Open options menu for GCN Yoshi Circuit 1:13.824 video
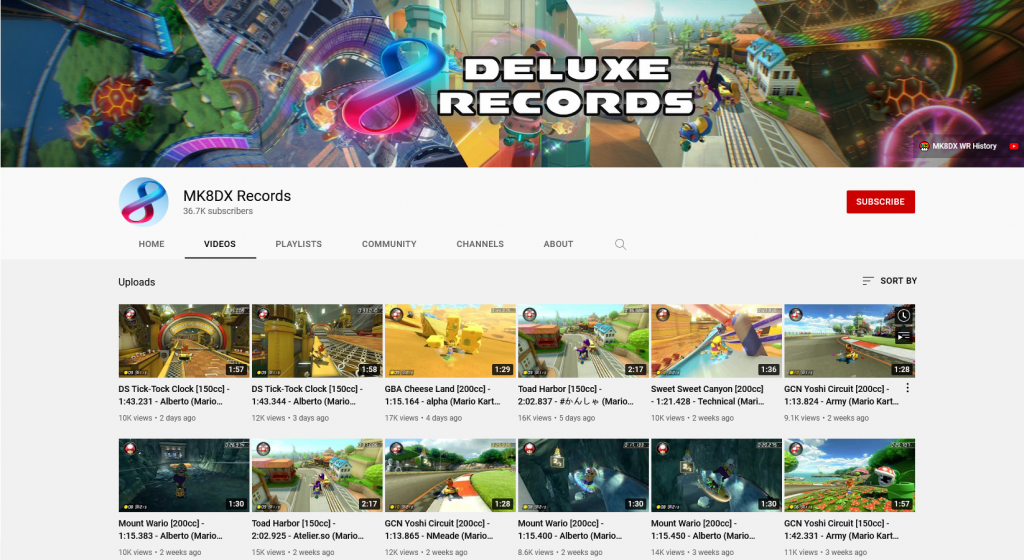 pyautogui.click(x=907, y=388)
